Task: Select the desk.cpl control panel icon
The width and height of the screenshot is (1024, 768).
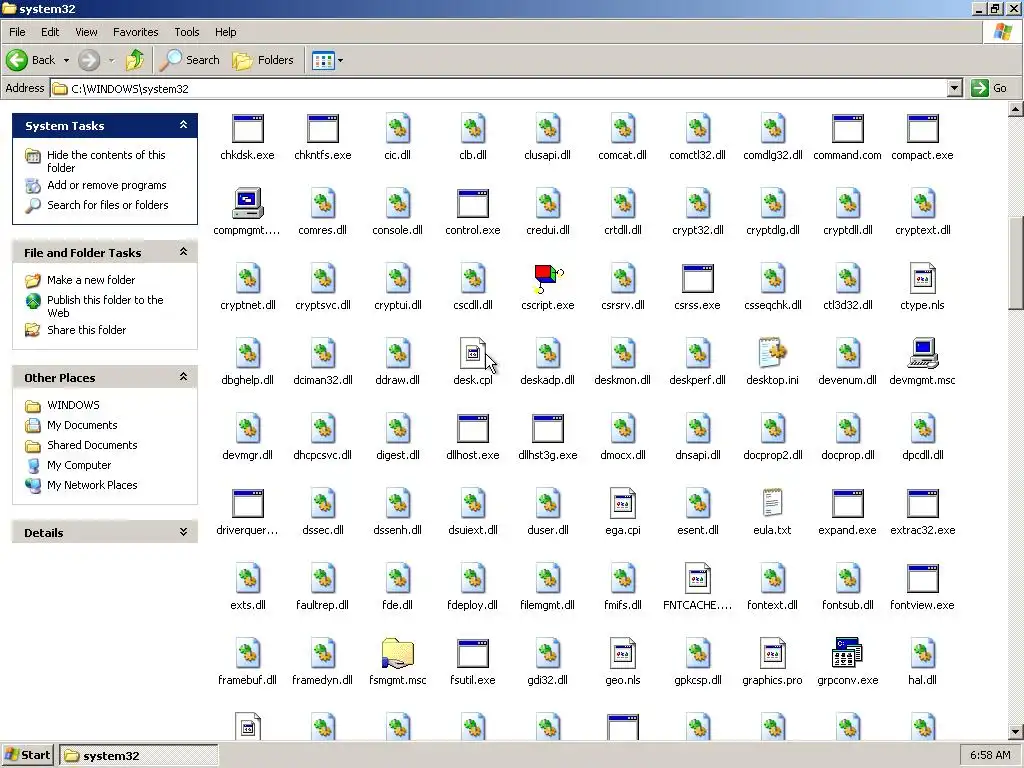Action: 473,353
